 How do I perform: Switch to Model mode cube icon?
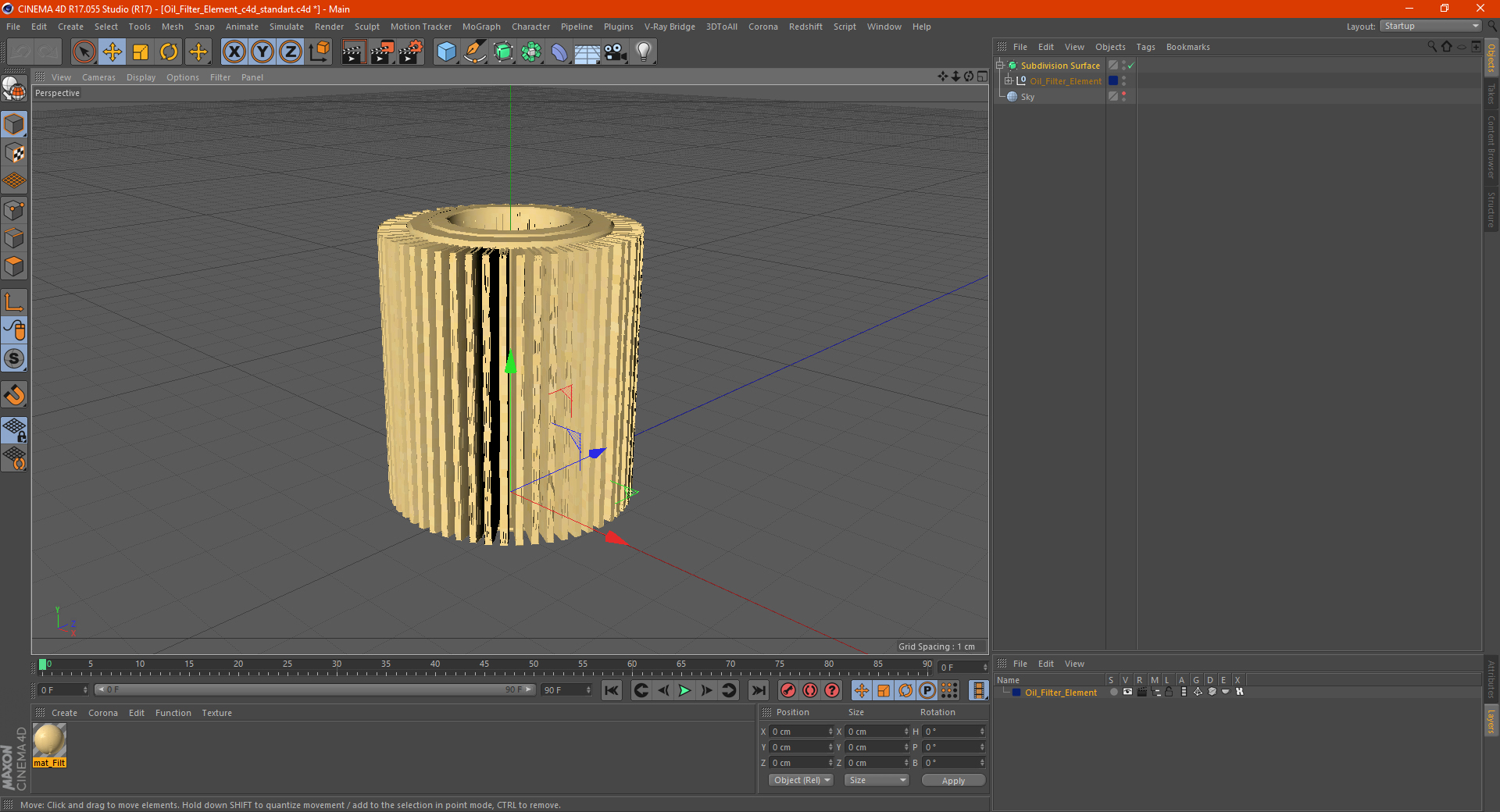tap(14, 125)
